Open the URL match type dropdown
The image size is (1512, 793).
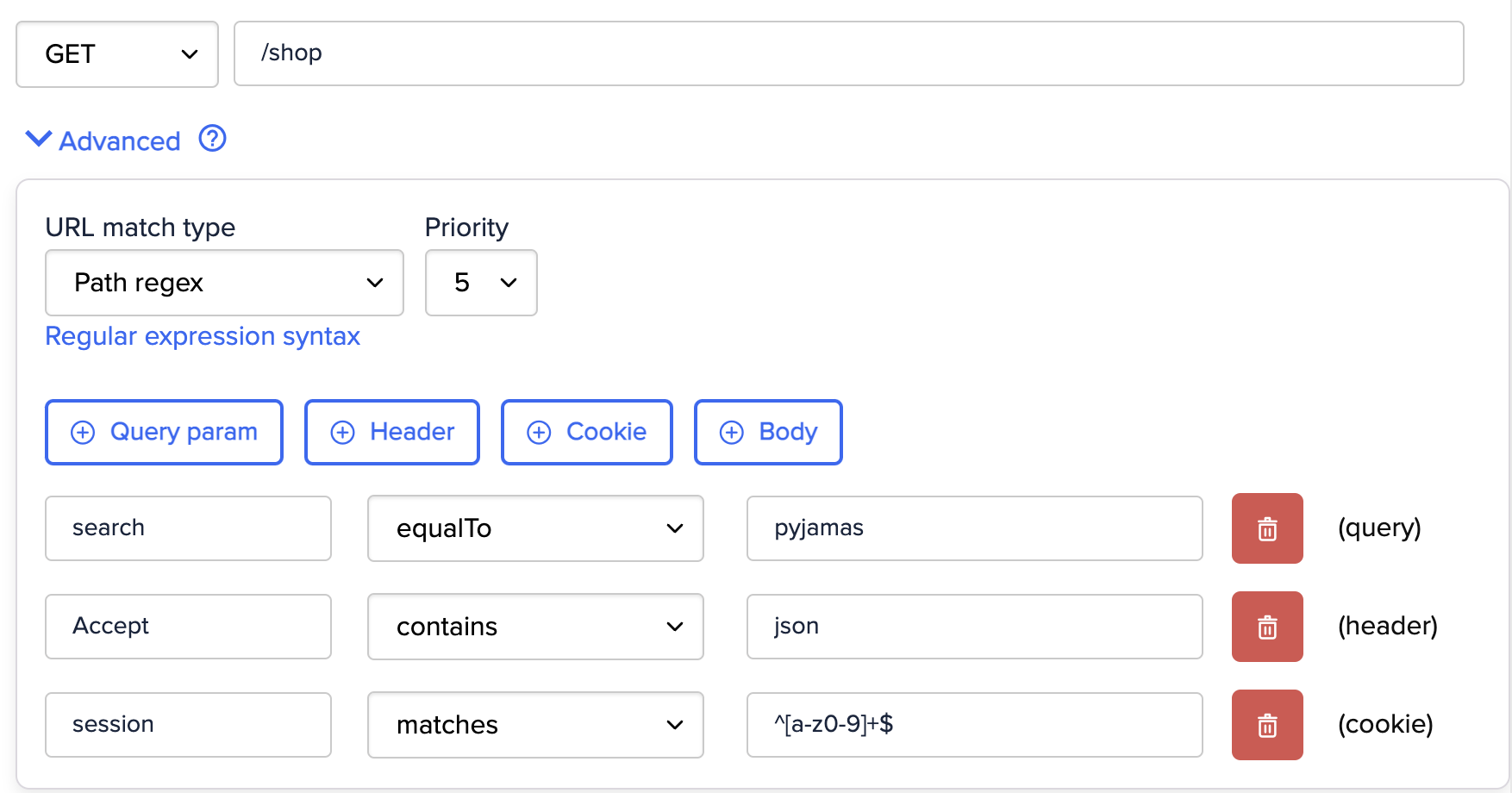point(224,283)
